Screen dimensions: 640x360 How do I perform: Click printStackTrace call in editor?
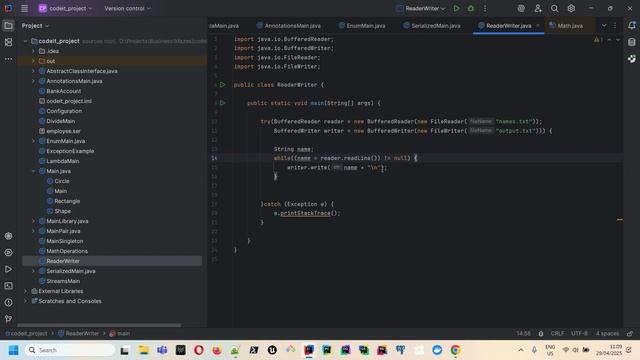pos(305,213)
